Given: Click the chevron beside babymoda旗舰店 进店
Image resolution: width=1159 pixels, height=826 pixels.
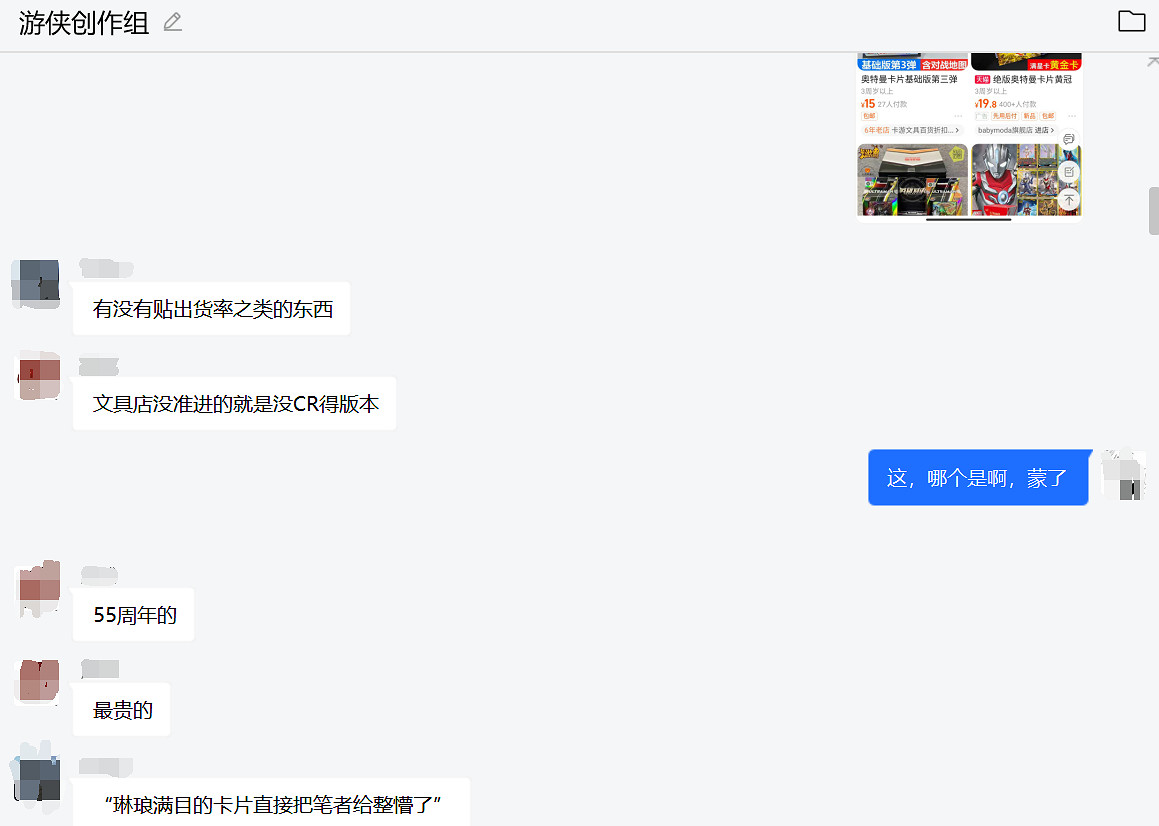Looking at the screenshot, I should point(1053,130).
